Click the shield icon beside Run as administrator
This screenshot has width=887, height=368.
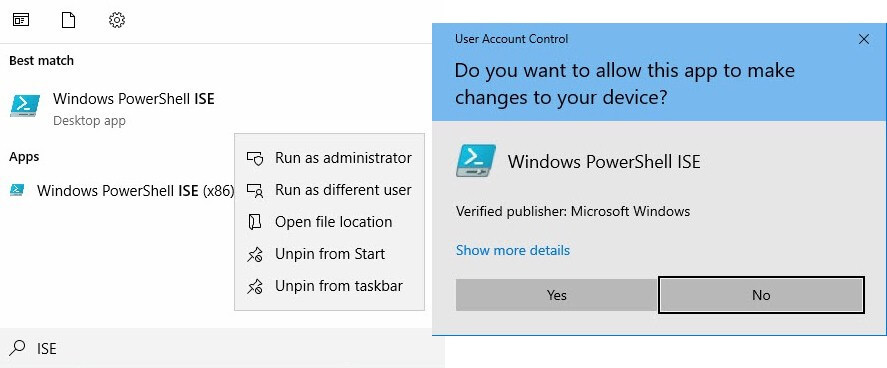(255, 158)
